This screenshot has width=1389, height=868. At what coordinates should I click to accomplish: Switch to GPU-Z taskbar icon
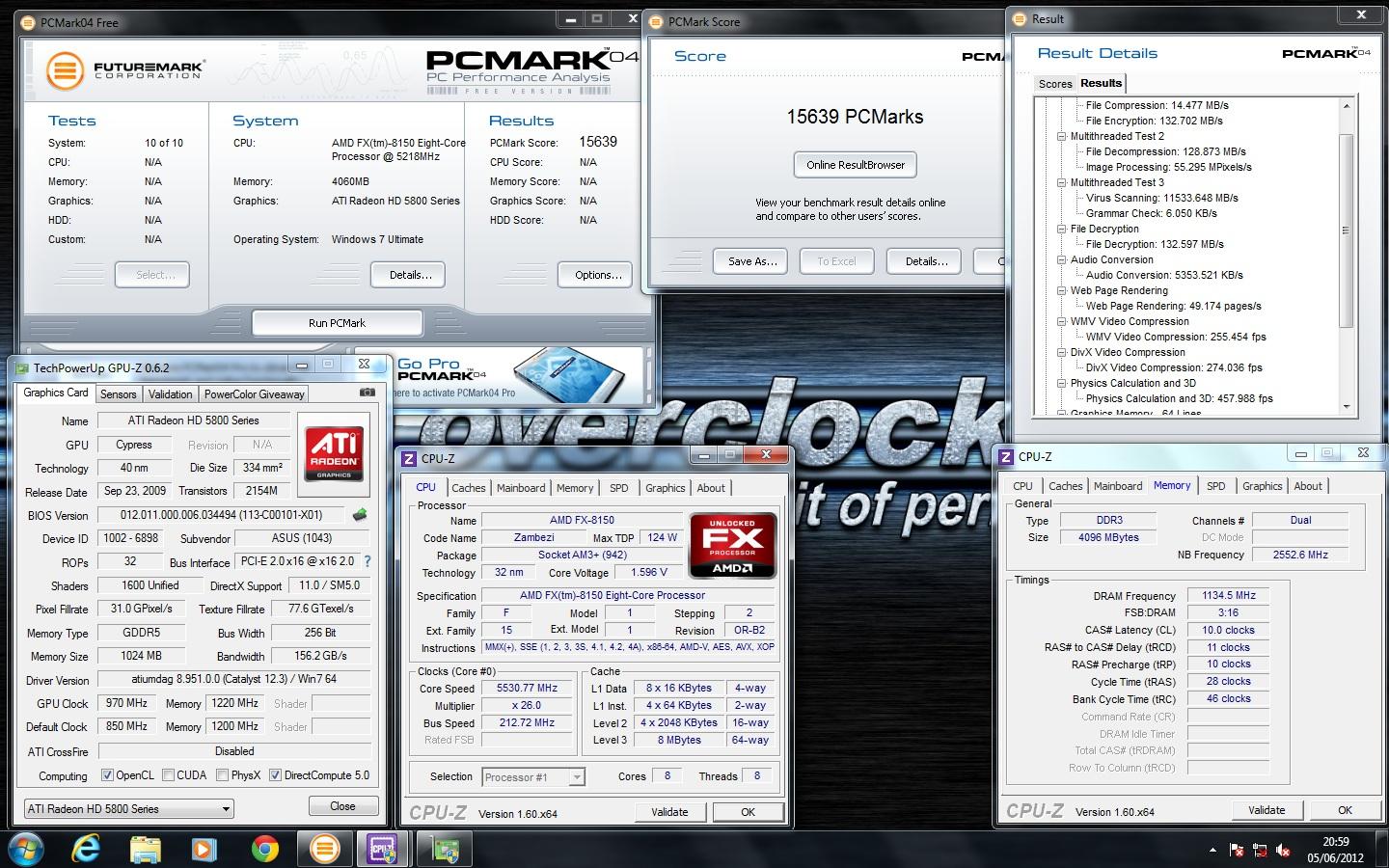click(x=445, y=849)
